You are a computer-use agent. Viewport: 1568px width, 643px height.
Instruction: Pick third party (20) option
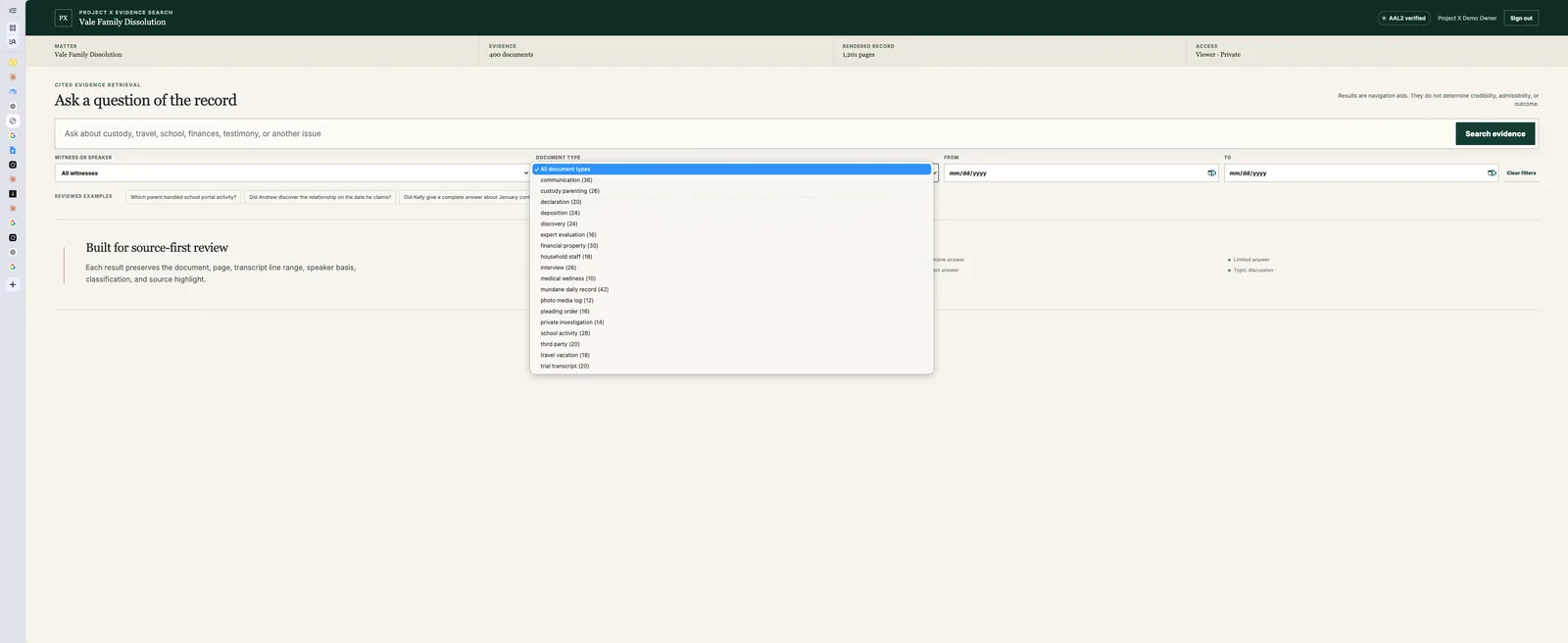(x=731, y=344)
